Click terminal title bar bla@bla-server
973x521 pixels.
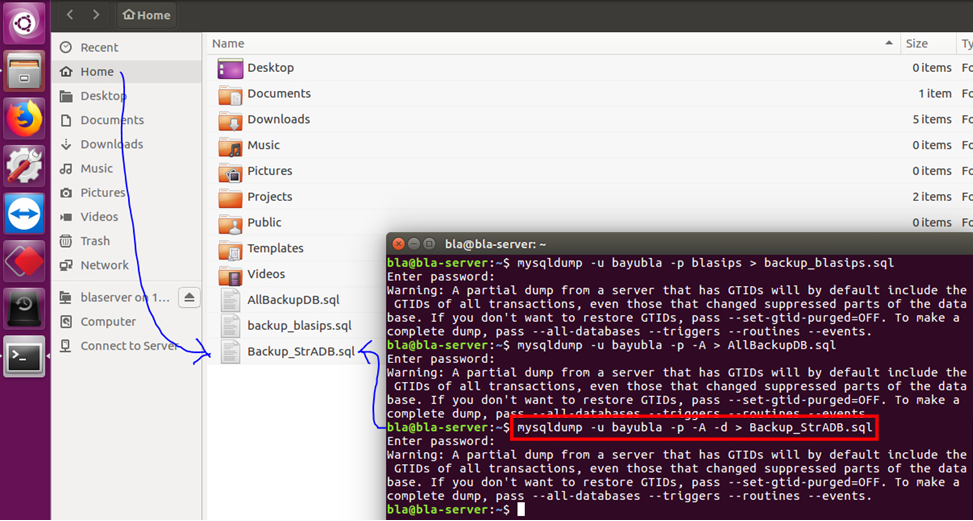point(495,244)
